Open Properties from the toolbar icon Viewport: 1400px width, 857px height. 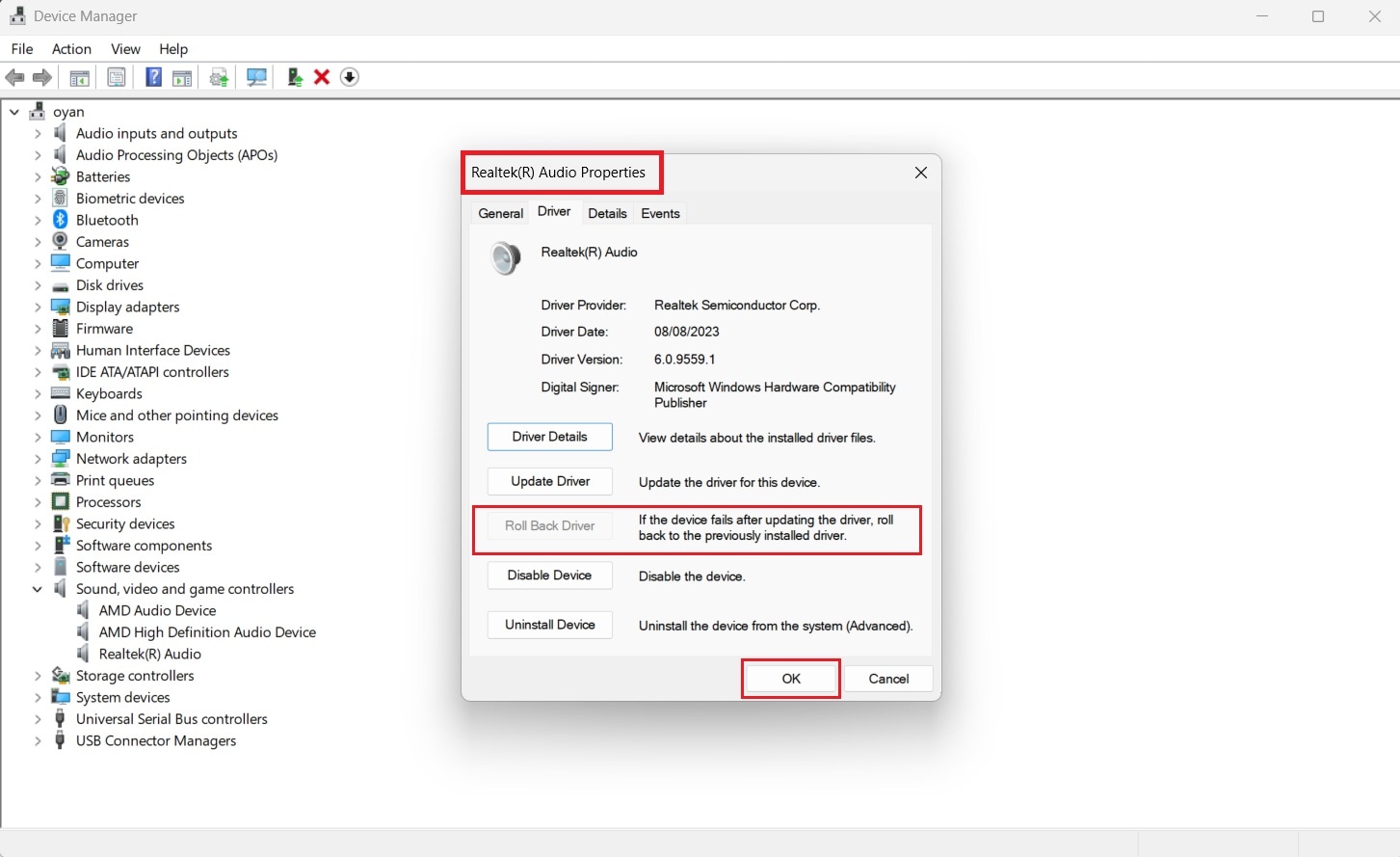click(117, 77)
